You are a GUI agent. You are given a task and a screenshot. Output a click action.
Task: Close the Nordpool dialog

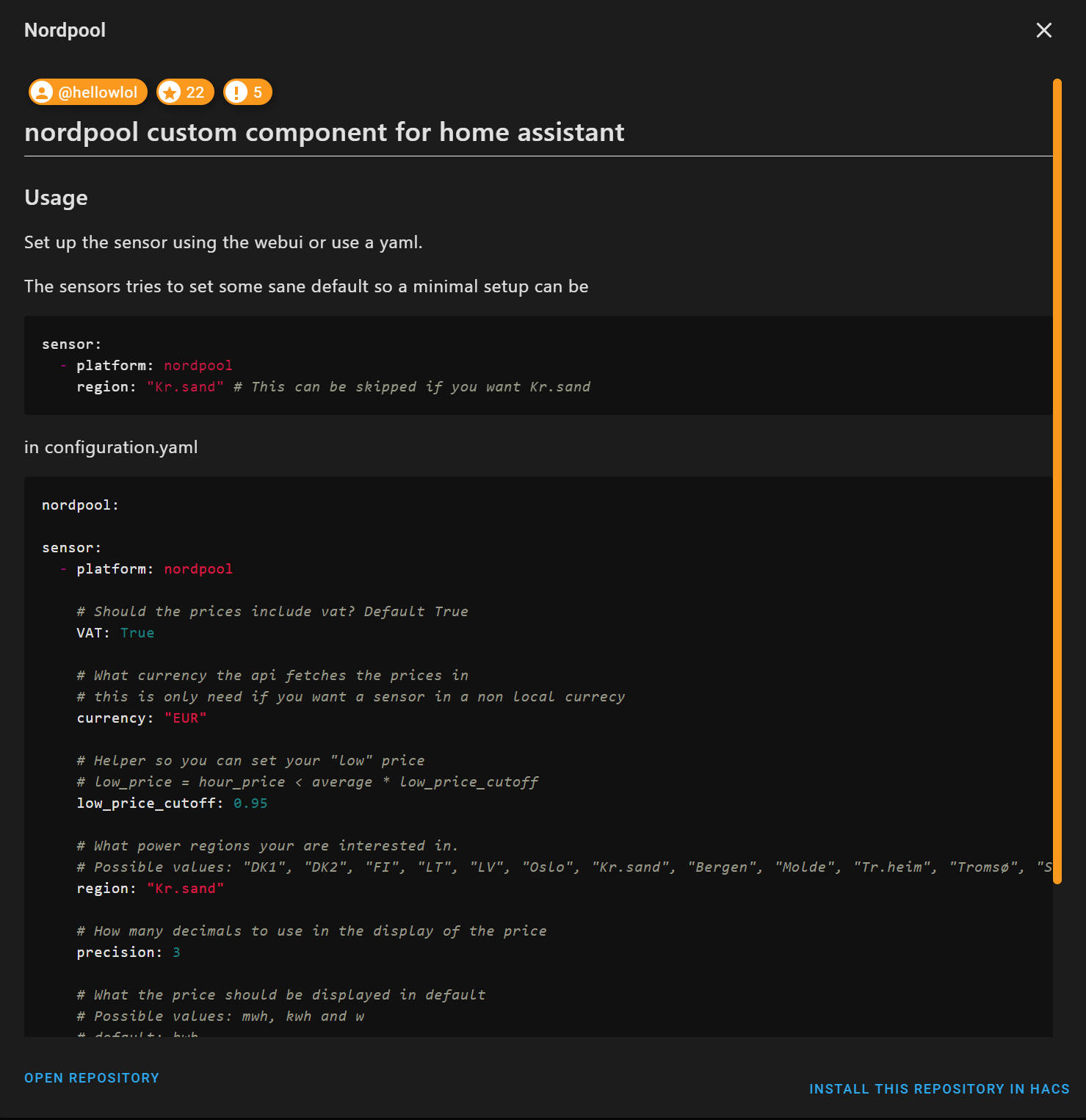[1043, 30]
